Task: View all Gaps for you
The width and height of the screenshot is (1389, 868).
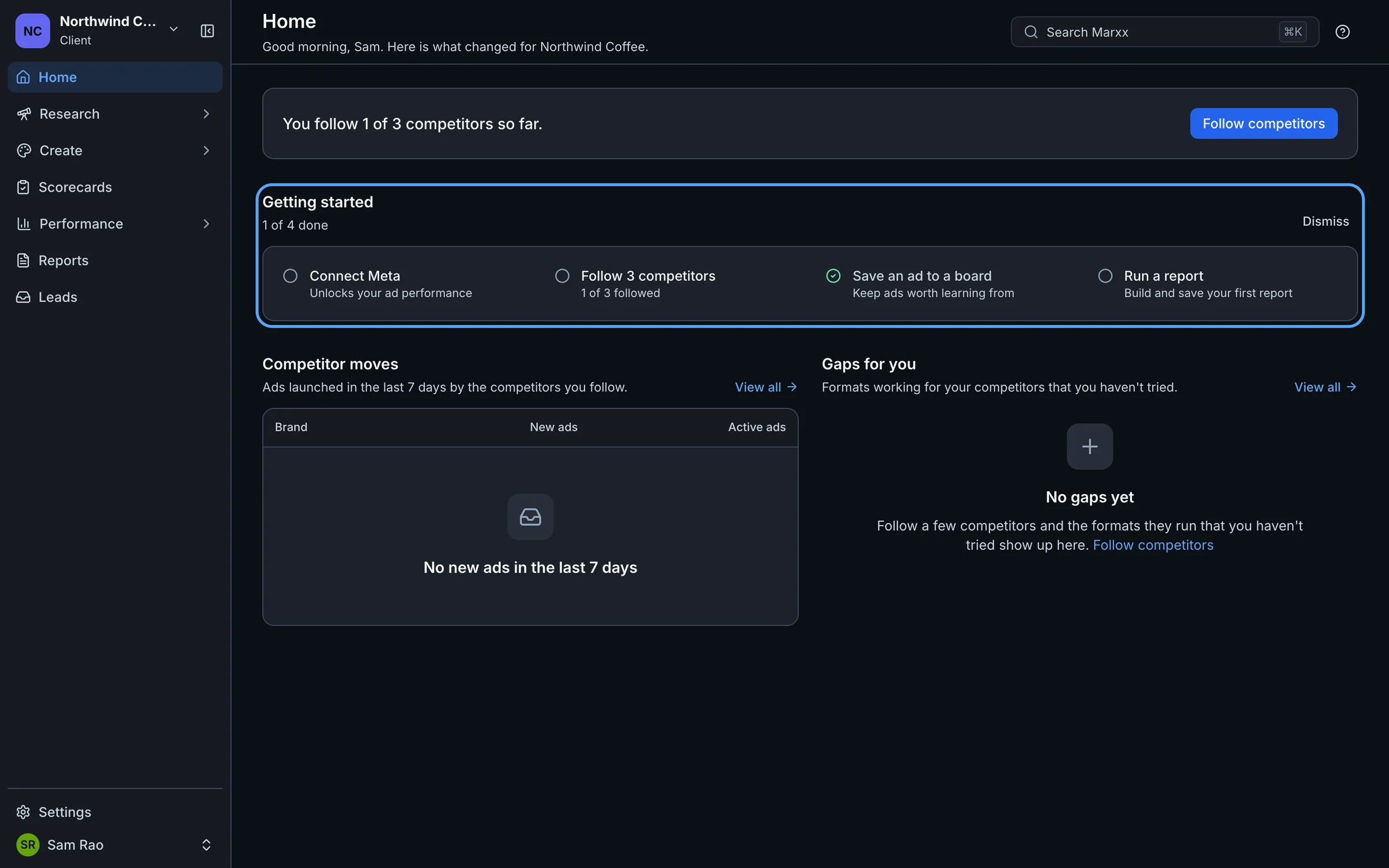Action: tap(1325, 387)
